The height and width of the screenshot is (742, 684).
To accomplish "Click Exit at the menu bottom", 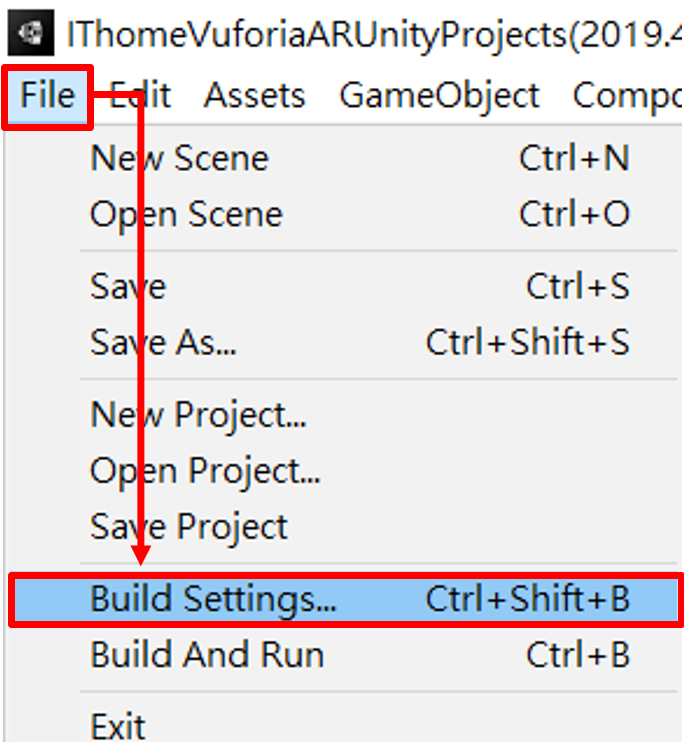I will 118,724.
